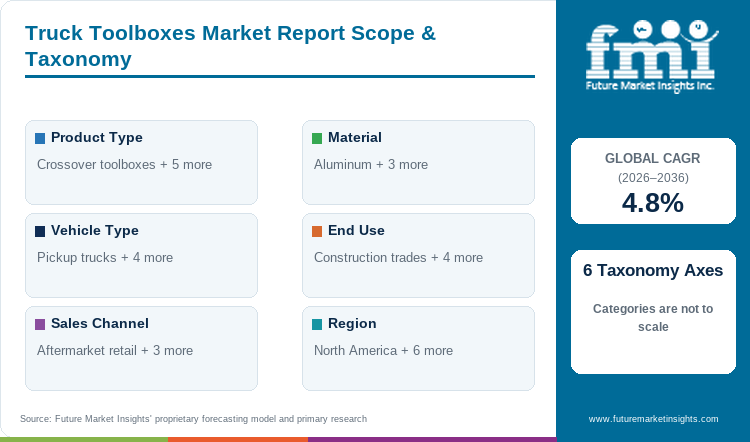The image size is (750, 442).
Task: Select the Product Type heading
Action: coord(97,138)
